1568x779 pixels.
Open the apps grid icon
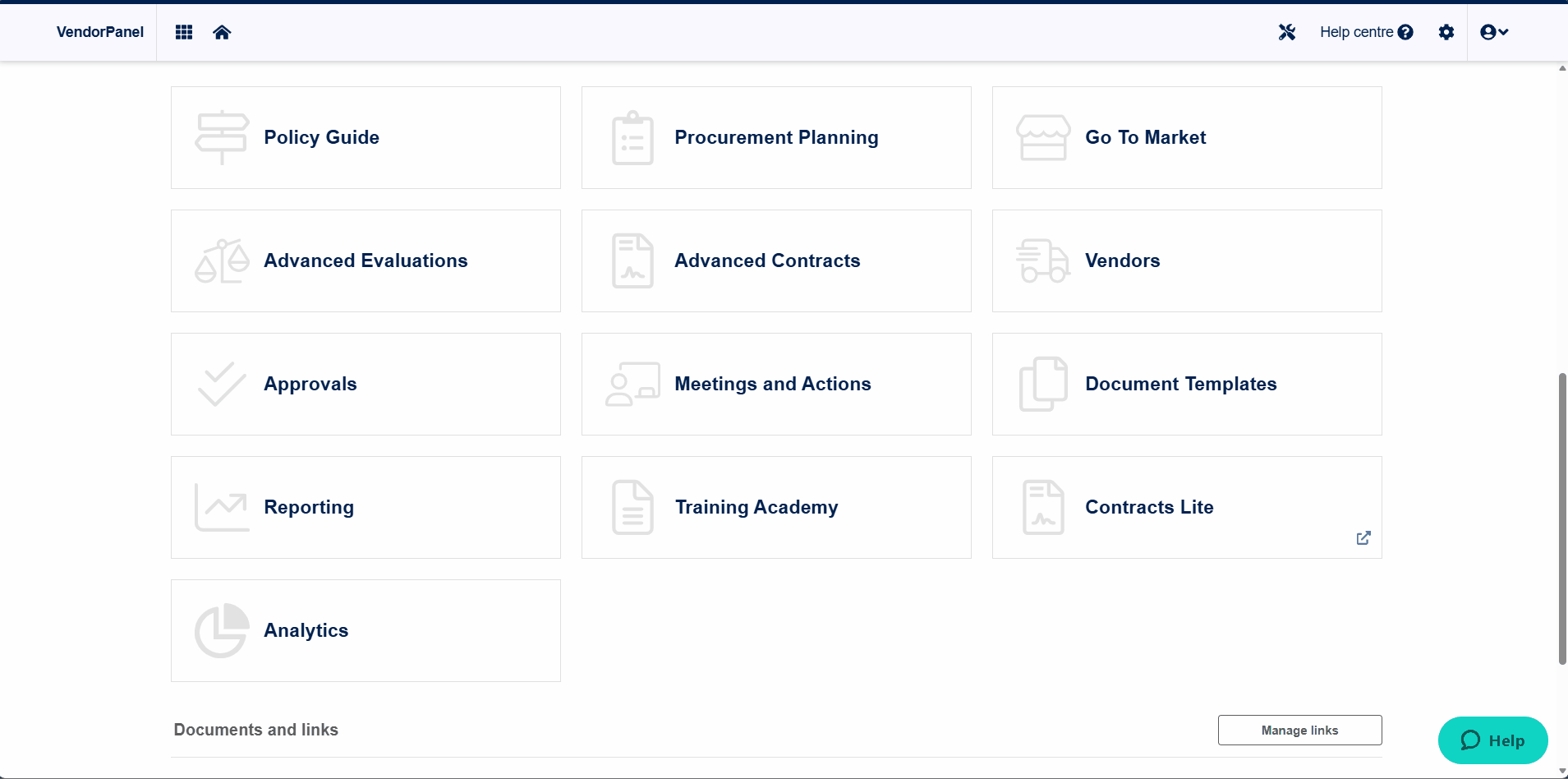[x=184, y=32]
